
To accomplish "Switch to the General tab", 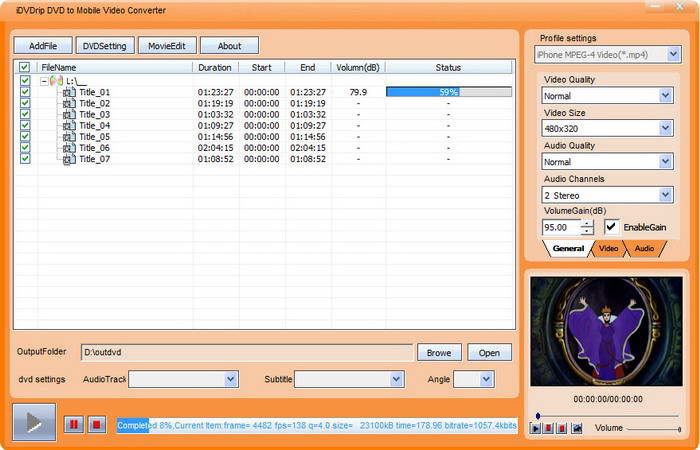I will click(568, 249).
